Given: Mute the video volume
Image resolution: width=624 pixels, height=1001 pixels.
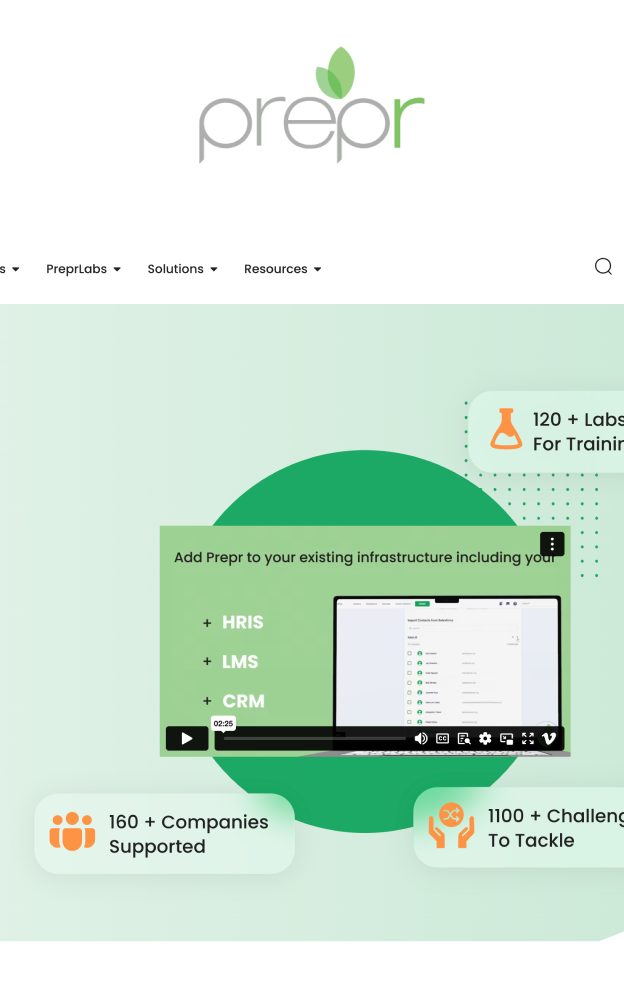Looking at the screenshot, I should 421,739.
